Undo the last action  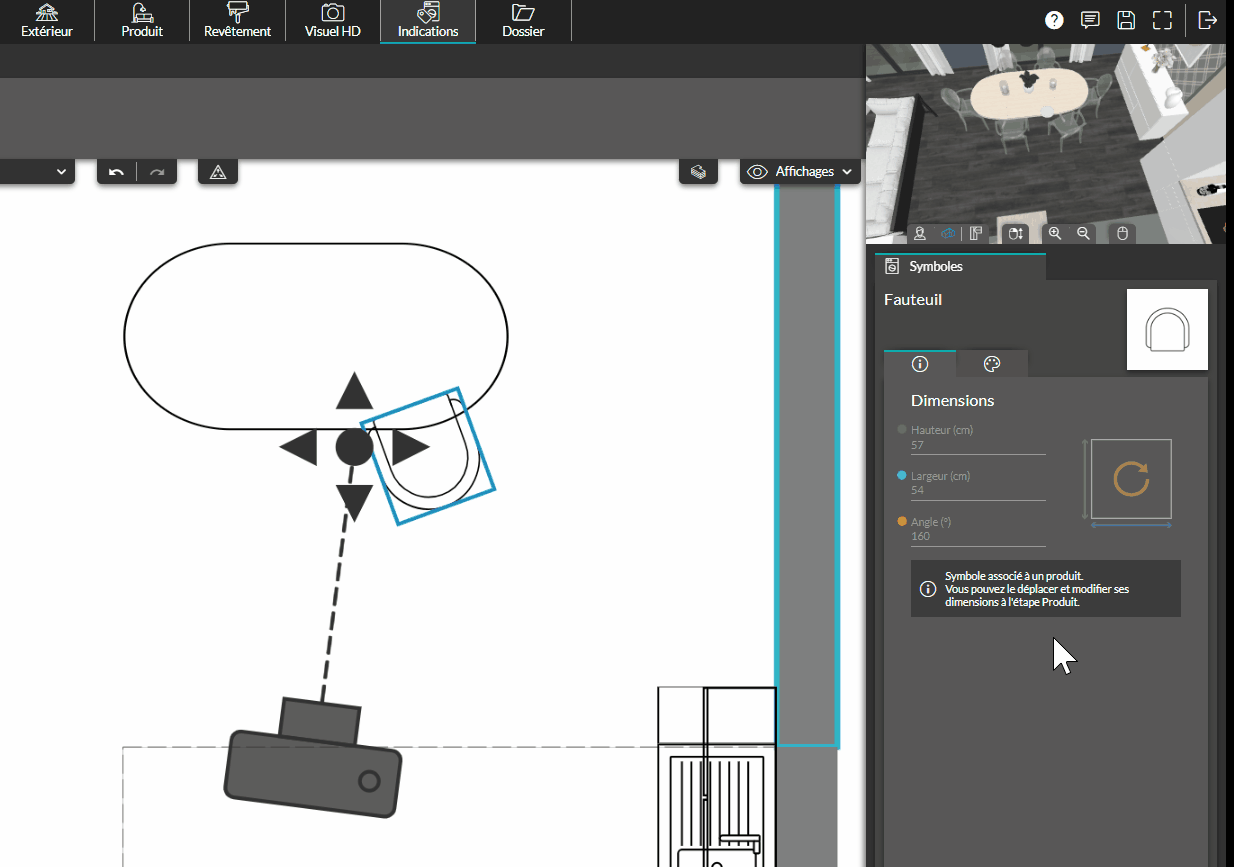click(x=117, y=172)
